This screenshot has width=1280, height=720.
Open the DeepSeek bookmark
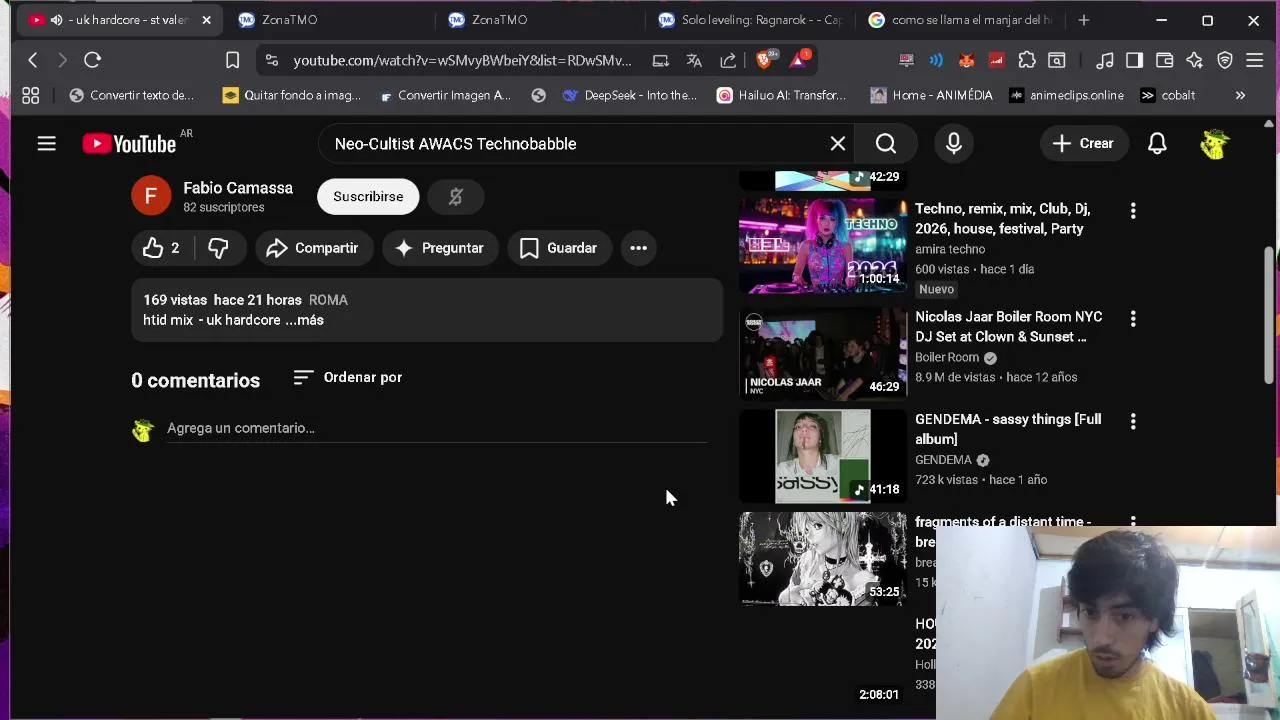pos(629,95)
